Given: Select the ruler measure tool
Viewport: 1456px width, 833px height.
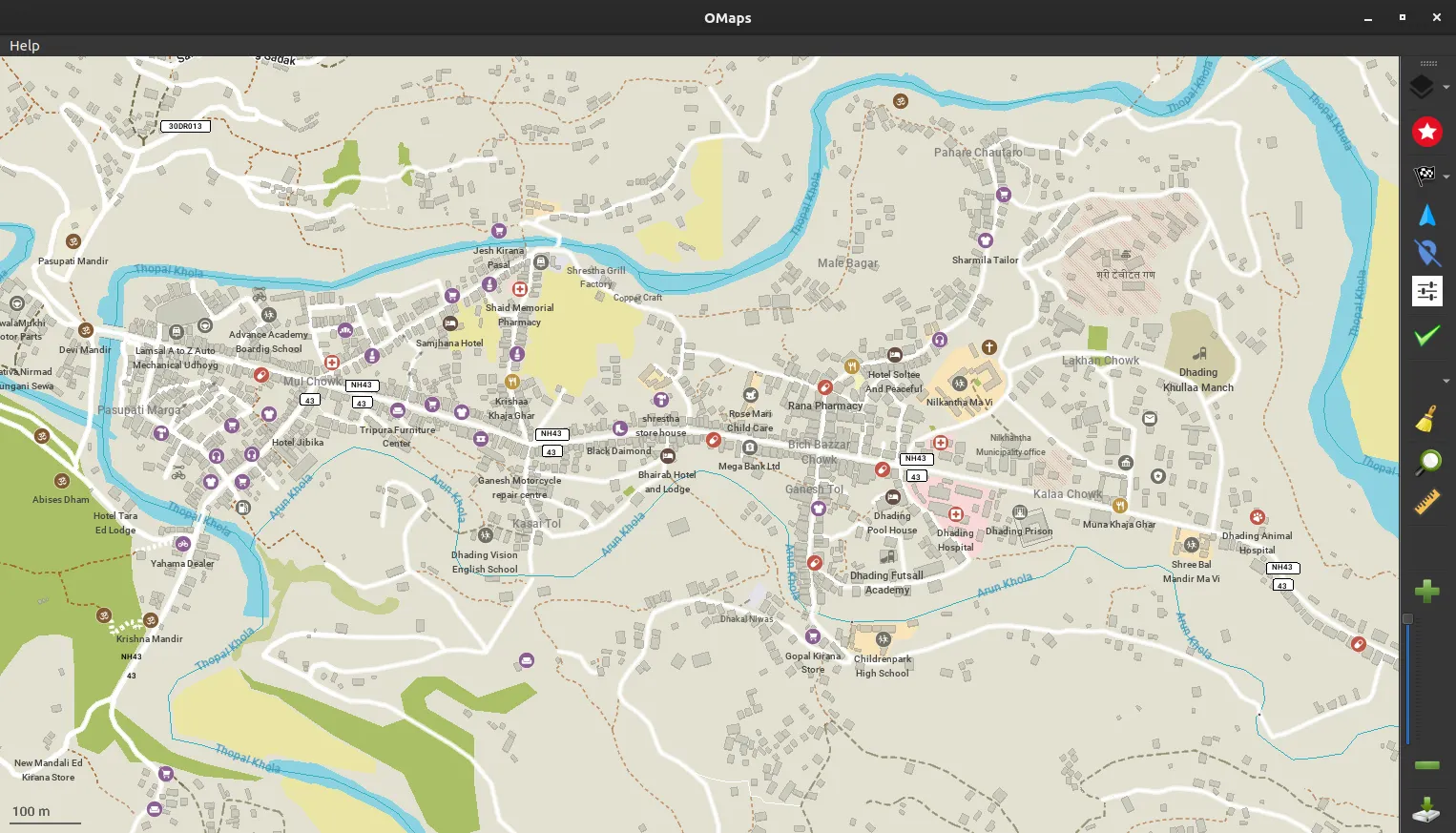Looking at the screenshot, I should click(1426, 503).
